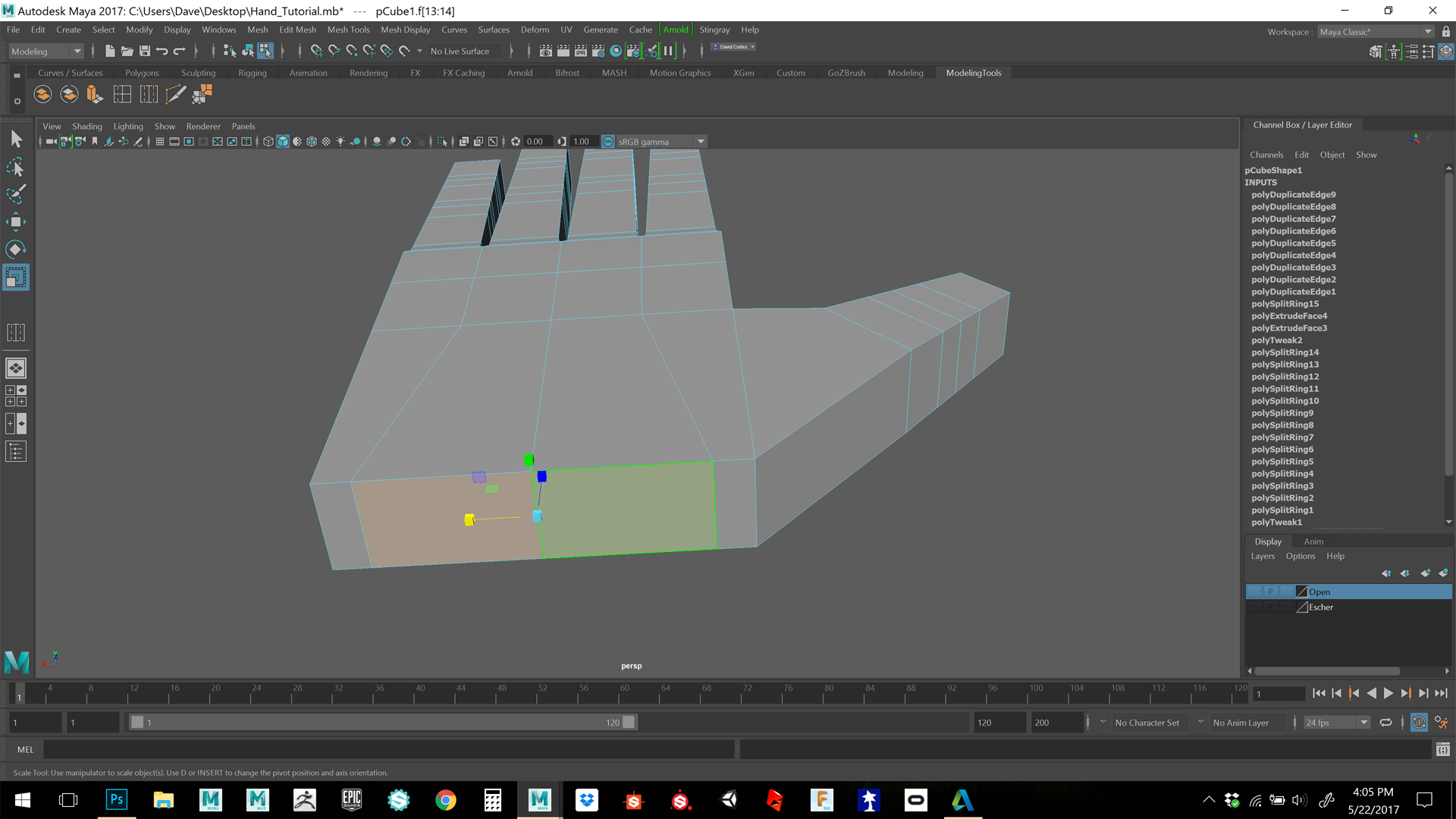Click the IPR render icon

point(580,51)
